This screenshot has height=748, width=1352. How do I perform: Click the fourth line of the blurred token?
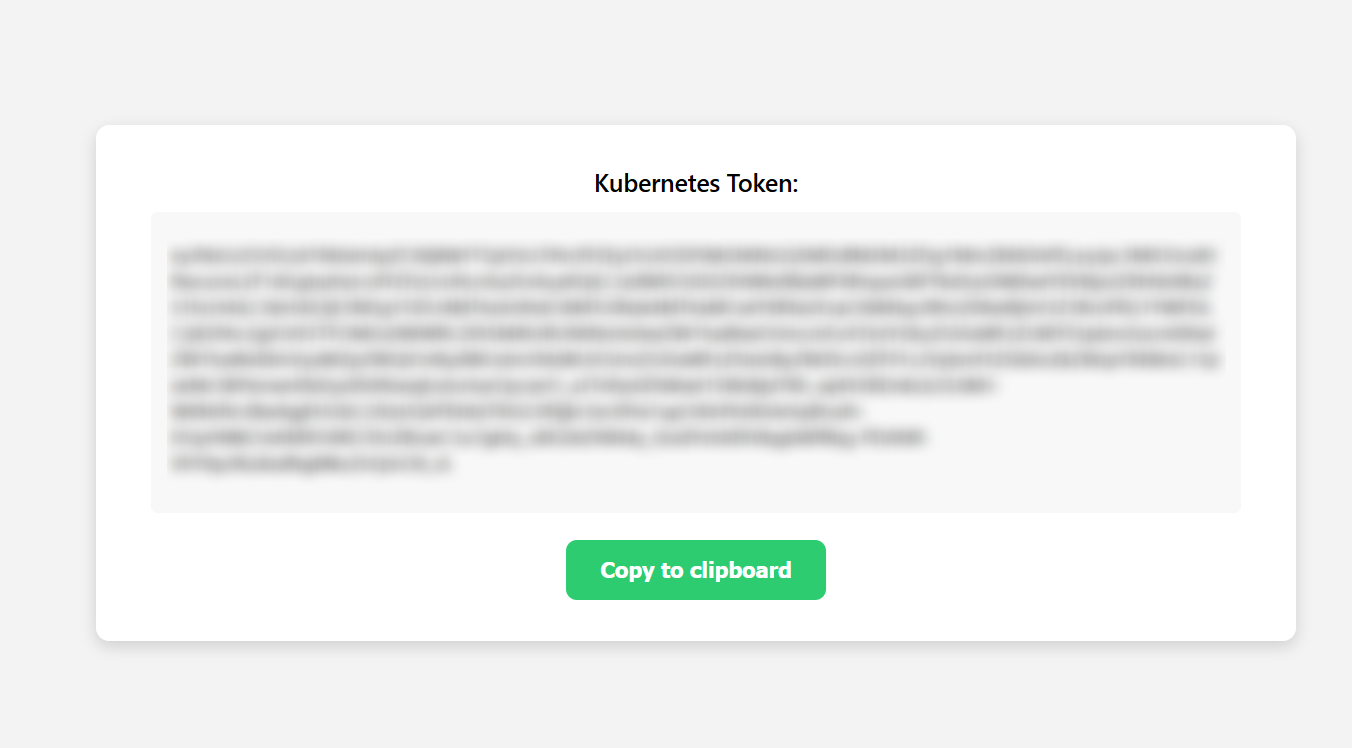695,333
